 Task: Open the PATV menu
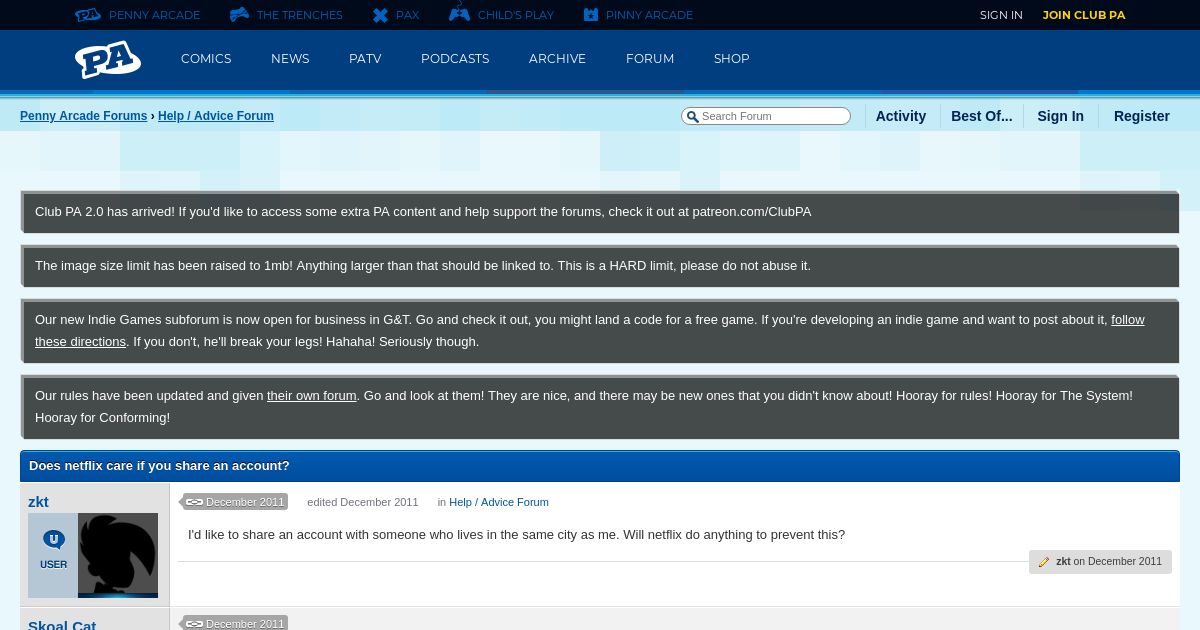click(x=365, y=59)
